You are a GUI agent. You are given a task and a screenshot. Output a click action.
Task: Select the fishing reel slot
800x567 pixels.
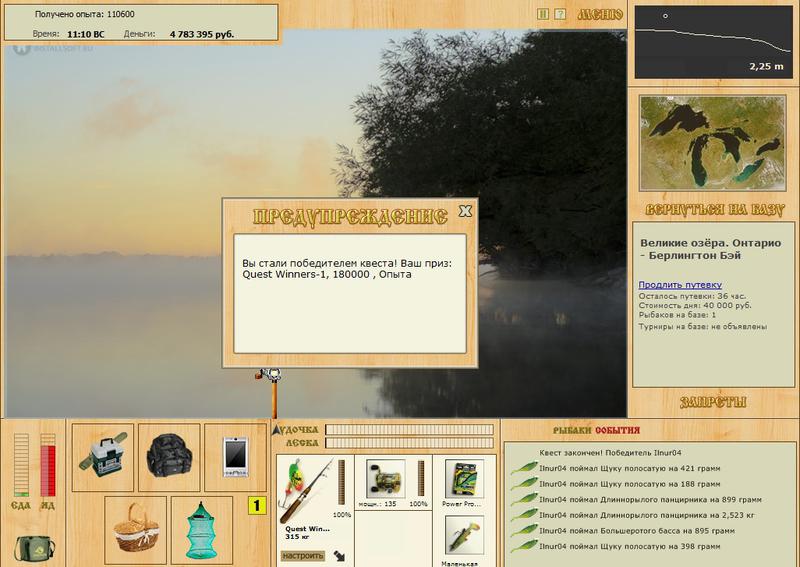point(384,481)
